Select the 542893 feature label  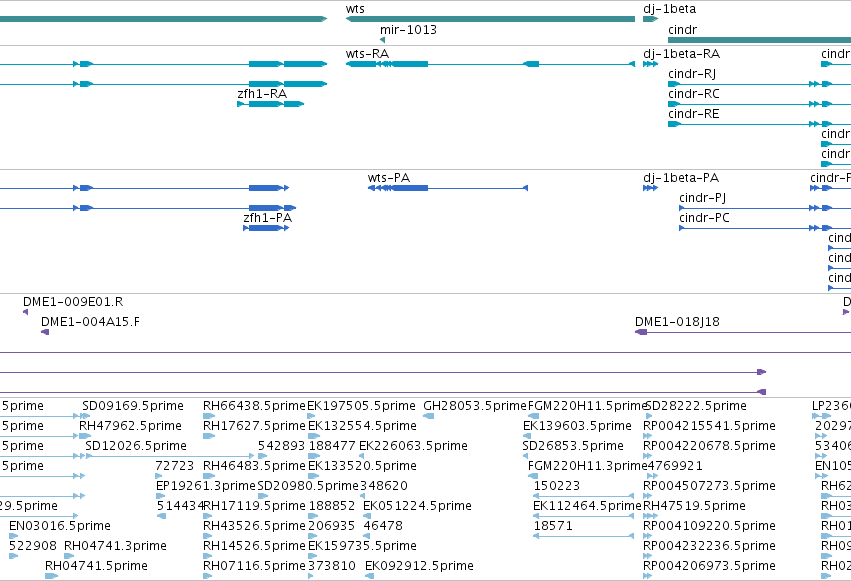[x=281, y=446]
